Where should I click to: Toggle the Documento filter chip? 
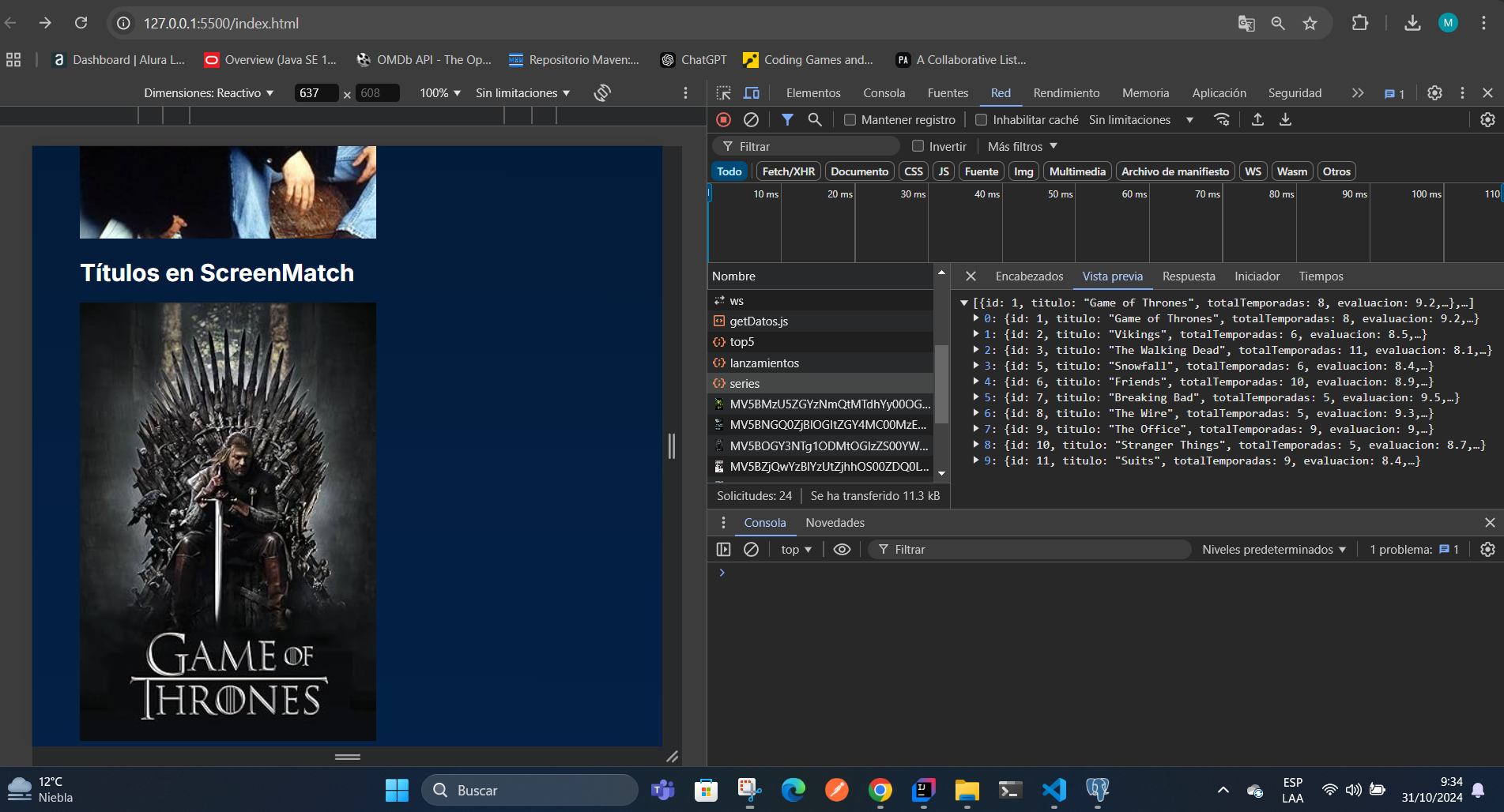pyautogui.click(x=859, y=171)
